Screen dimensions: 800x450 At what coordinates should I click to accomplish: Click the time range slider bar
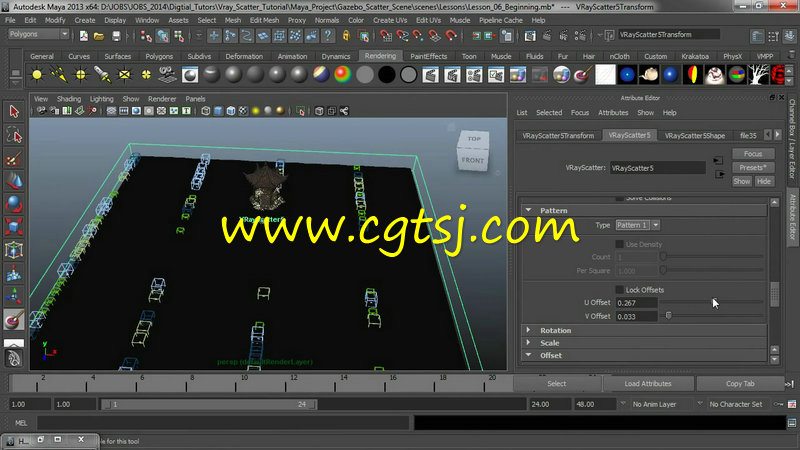click(x=209, y=404)
